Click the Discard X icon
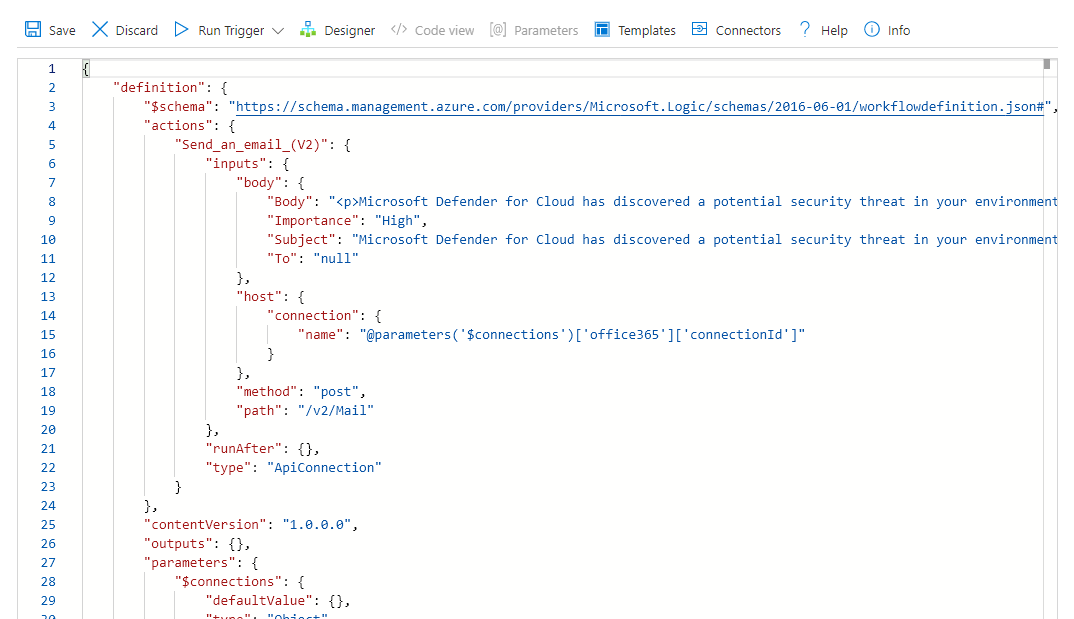Image resolution: width=1074 pixels, height=619 pixels. 100,30
